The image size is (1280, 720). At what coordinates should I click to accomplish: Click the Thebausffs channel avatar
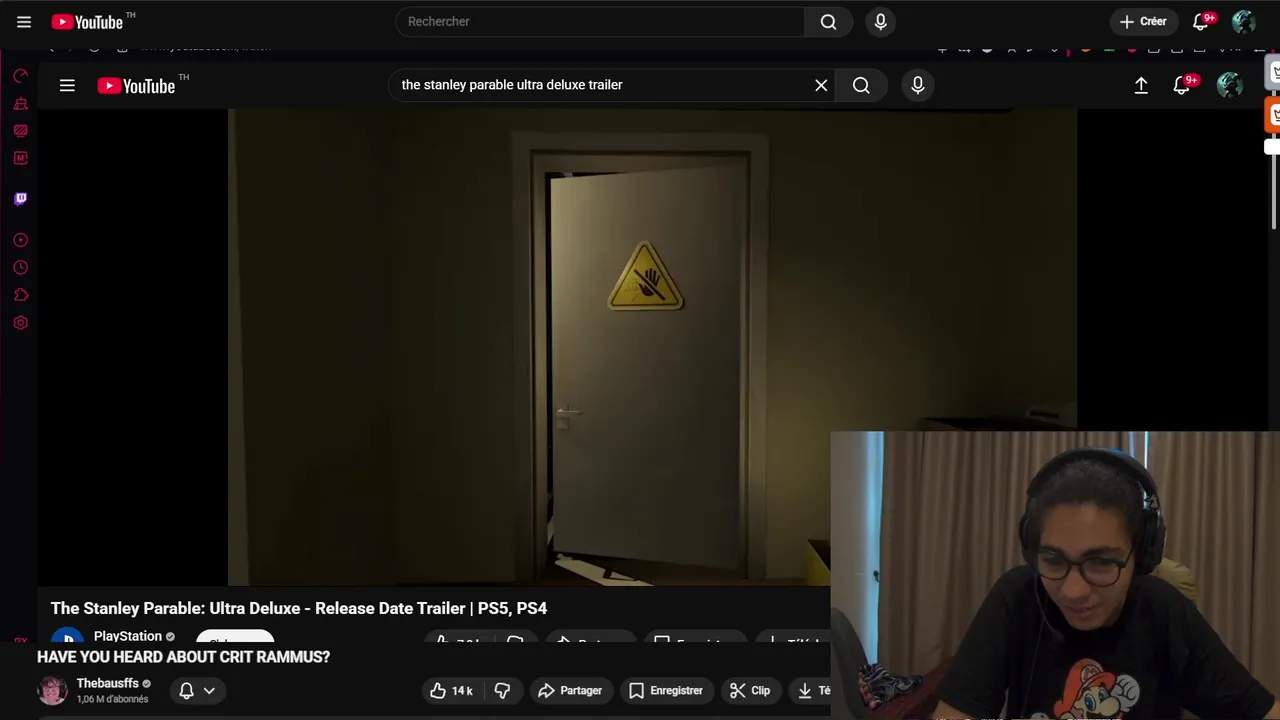click(x=52, y=690)
